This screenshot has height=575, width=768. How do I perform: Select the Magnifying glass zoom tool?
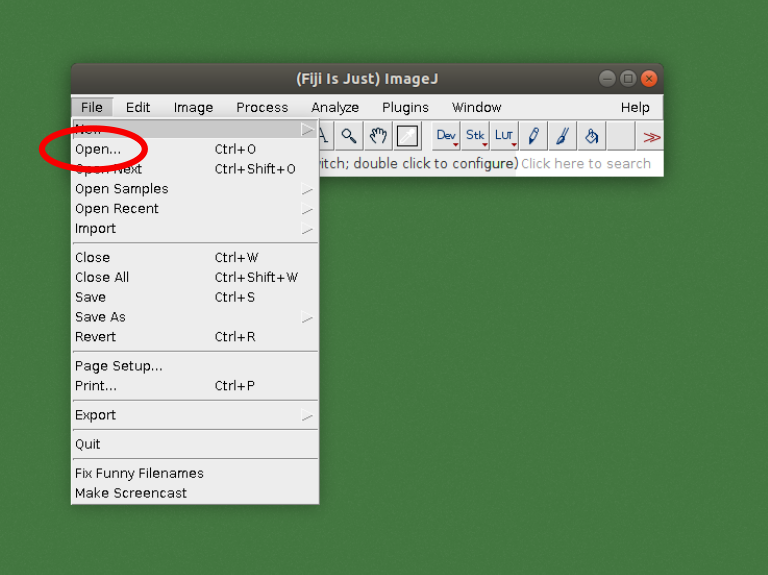pyautogui.click(x=349, y=136)
